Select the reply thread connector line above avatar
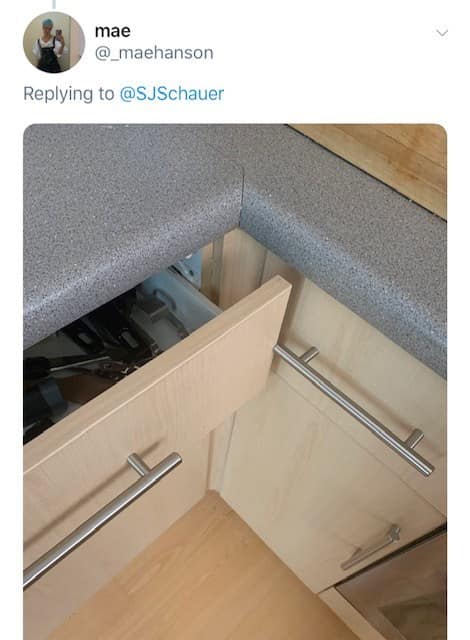 click(x=54, y=4)
